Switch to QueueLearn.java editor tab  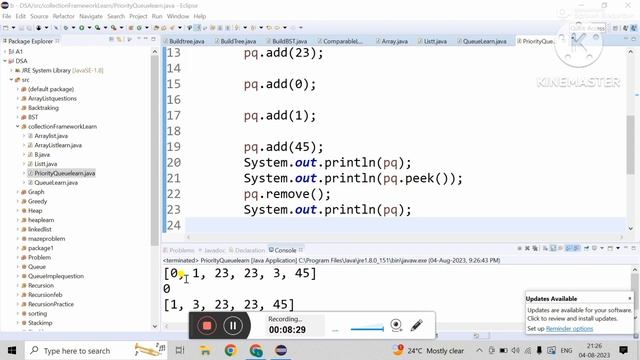484,41
